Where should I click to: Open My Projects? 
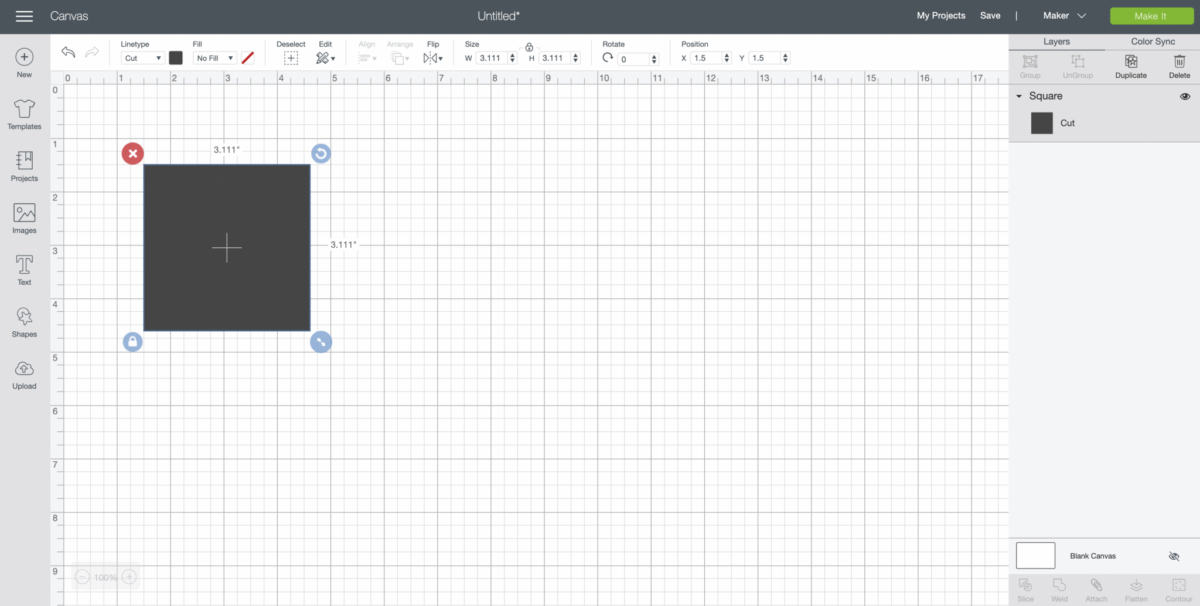click(x=941, y=16)
